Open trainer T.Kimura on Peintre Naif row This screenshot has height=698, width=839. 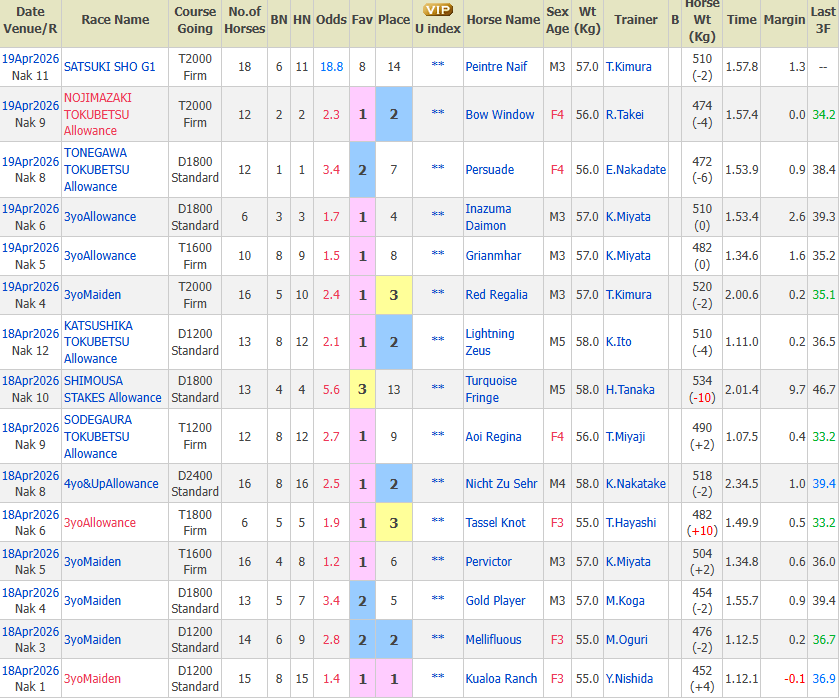[629, 67]
